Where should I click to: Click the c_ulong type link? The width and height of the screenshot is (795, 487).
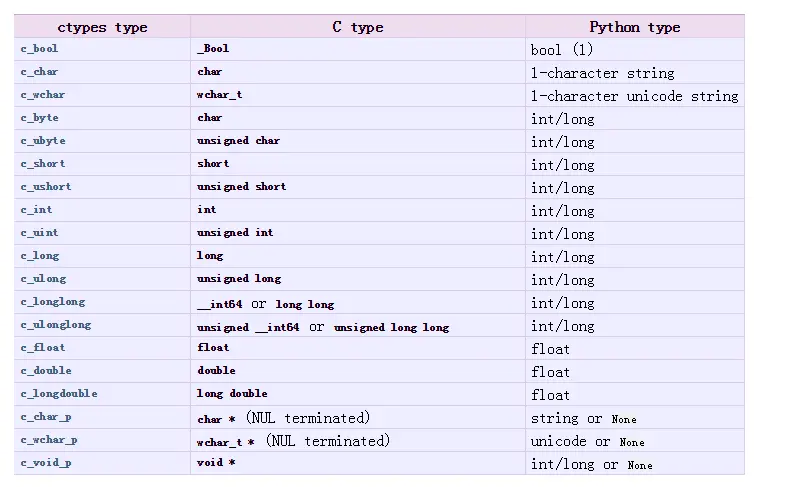click(42, 279)
